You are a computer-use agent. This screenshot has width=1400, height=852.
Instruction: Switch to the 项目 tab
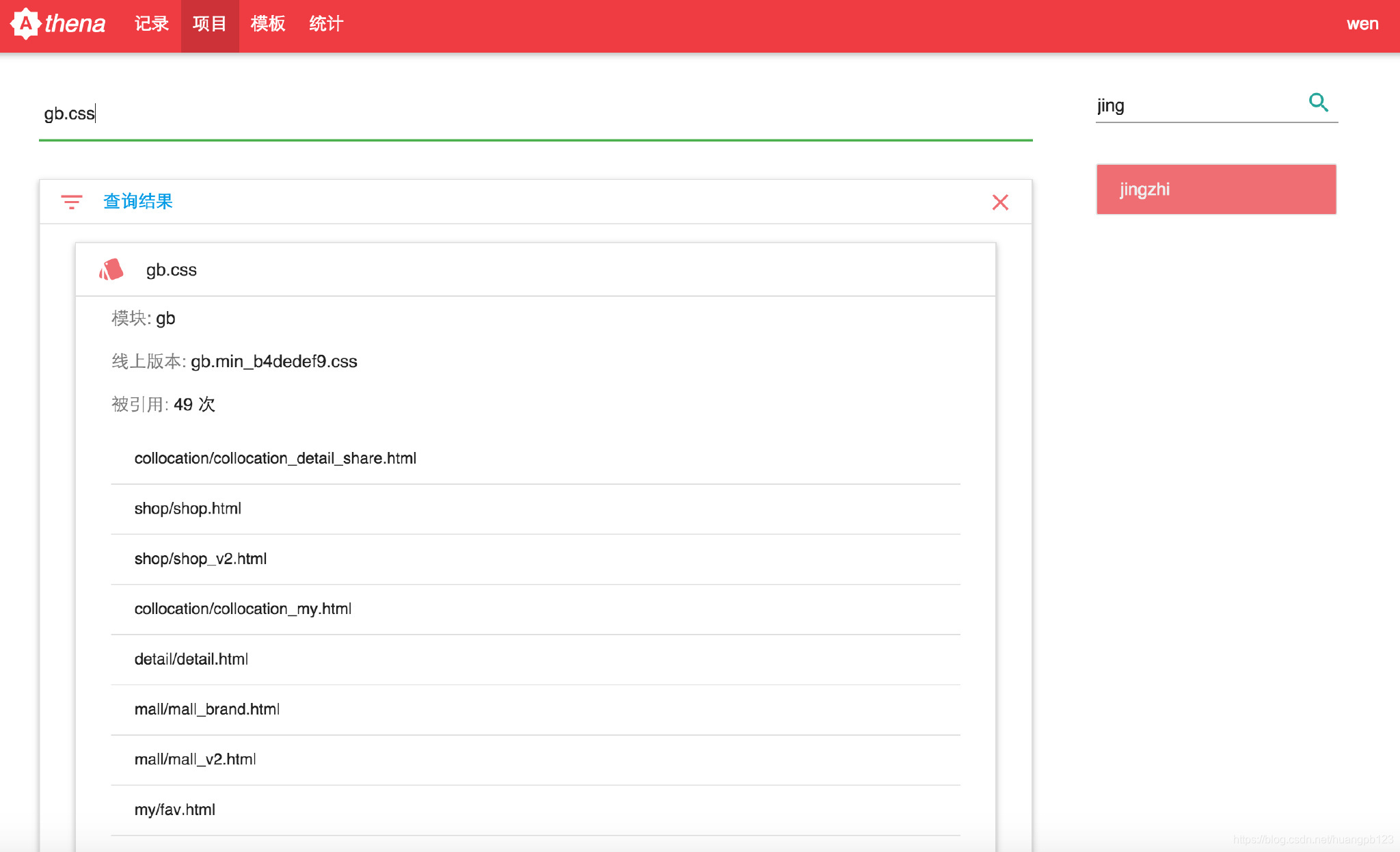209,24
